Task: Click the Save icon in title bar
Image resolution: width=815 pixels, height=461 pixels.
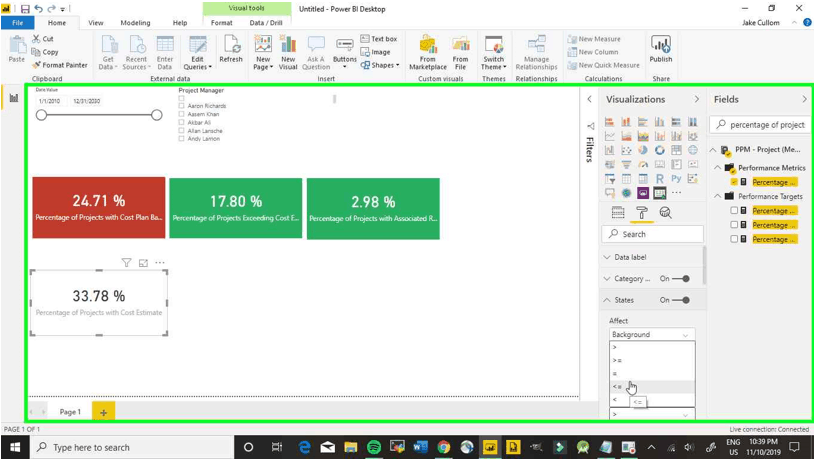Action: pyautogui.click(x=25, y=9)
